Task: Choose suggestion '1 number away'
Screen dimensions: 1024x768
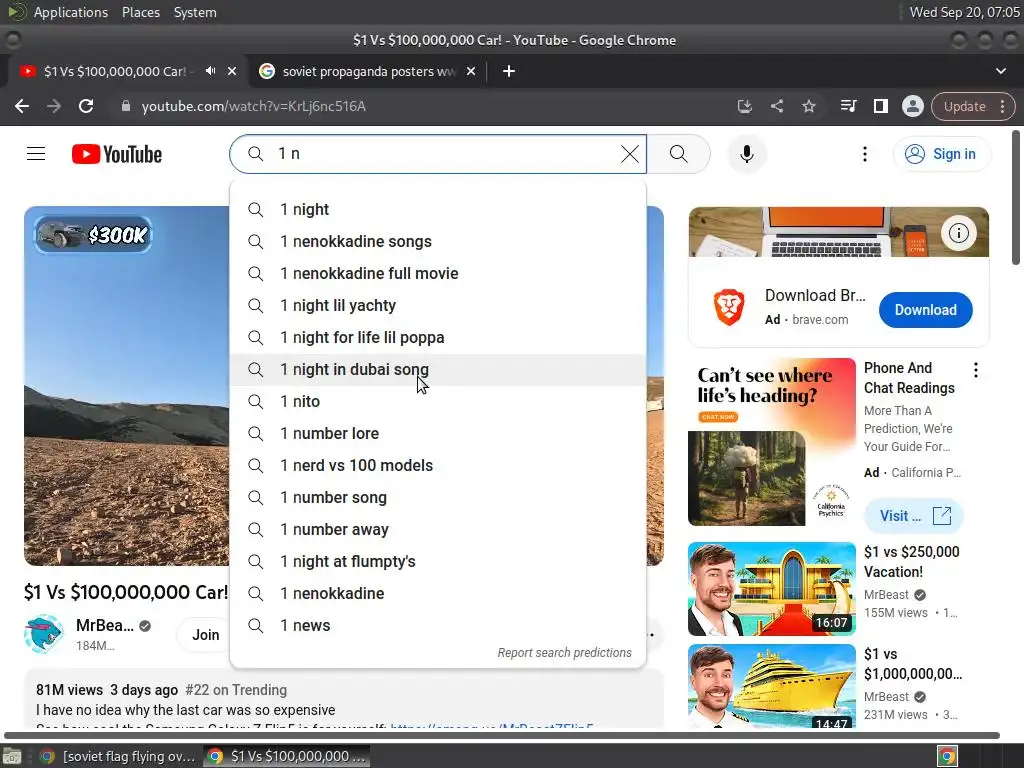Action: point(438,530)
